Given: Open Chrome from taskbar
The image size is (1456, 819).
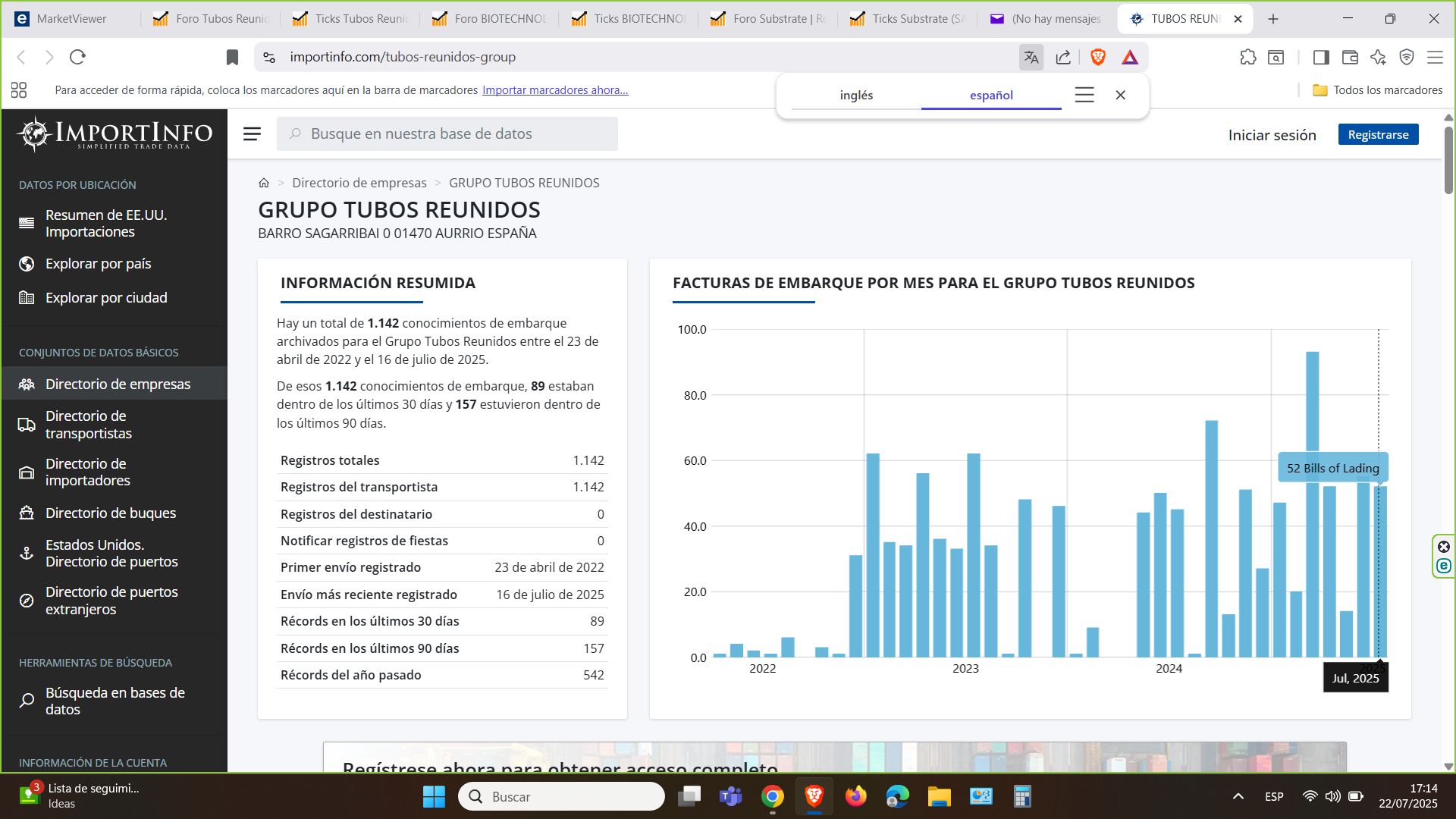Looking at the screenshot, I should coord(772,796).
